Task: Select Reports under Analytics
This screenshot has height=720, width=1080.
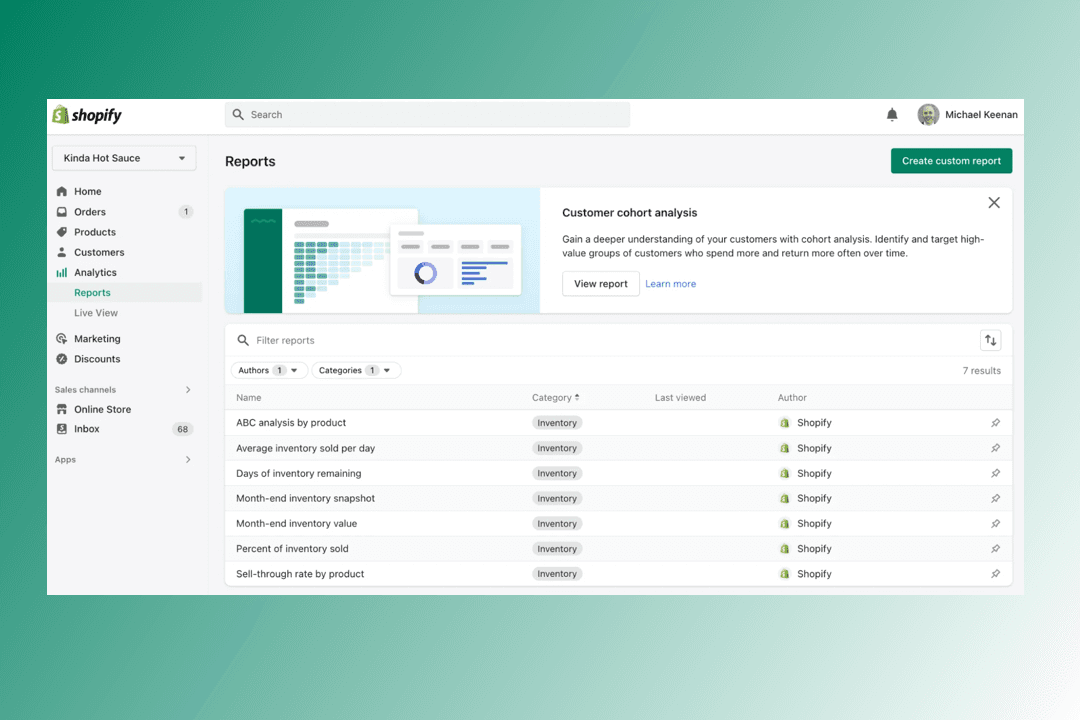Action: point(92,293)
